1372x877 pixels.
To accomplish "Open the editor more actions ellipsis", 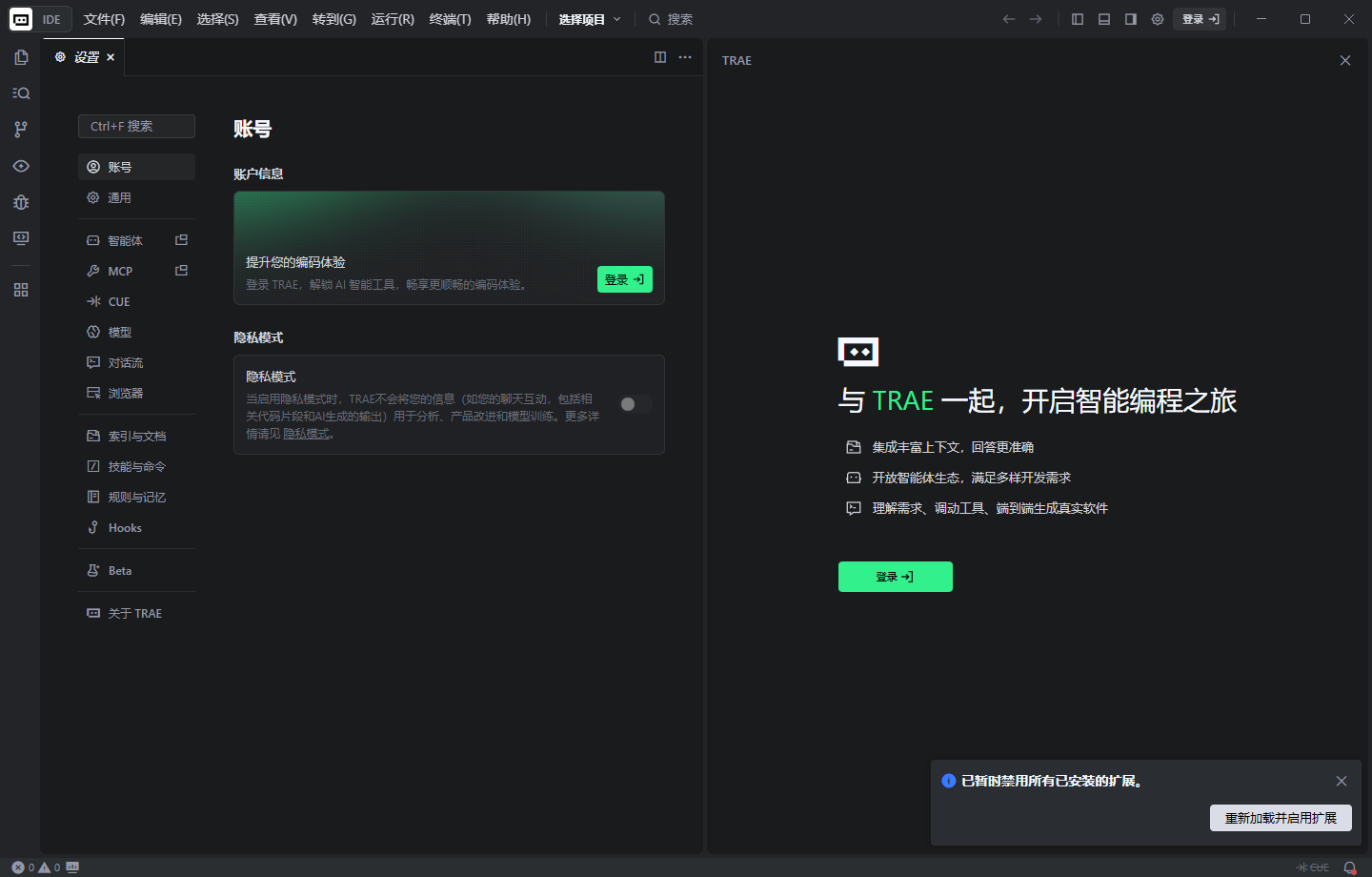I will pos(685,57).
